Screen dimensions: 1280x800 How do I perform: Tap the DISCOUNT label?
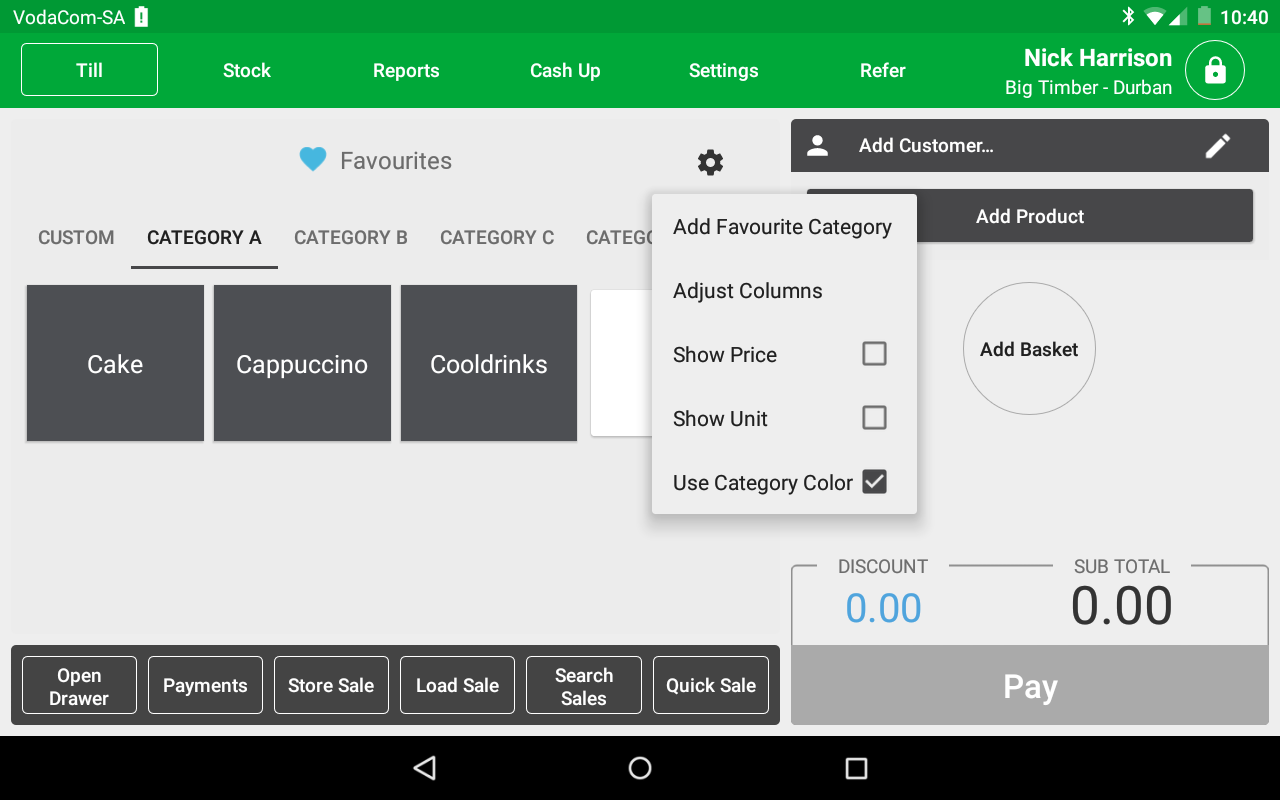pos(883,567)
